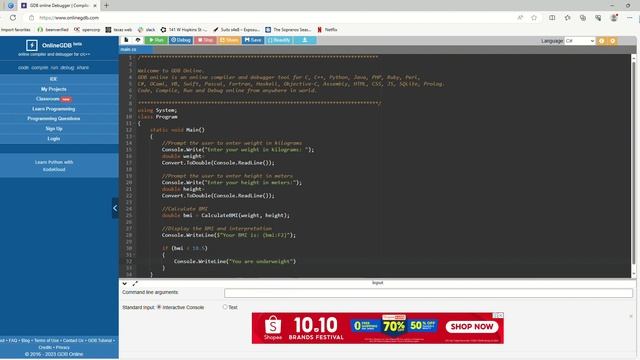The height and width of the screenshot is (360, 640).
Task: Collapse the input panel with down chevron
Action: (x=124, y=283)
